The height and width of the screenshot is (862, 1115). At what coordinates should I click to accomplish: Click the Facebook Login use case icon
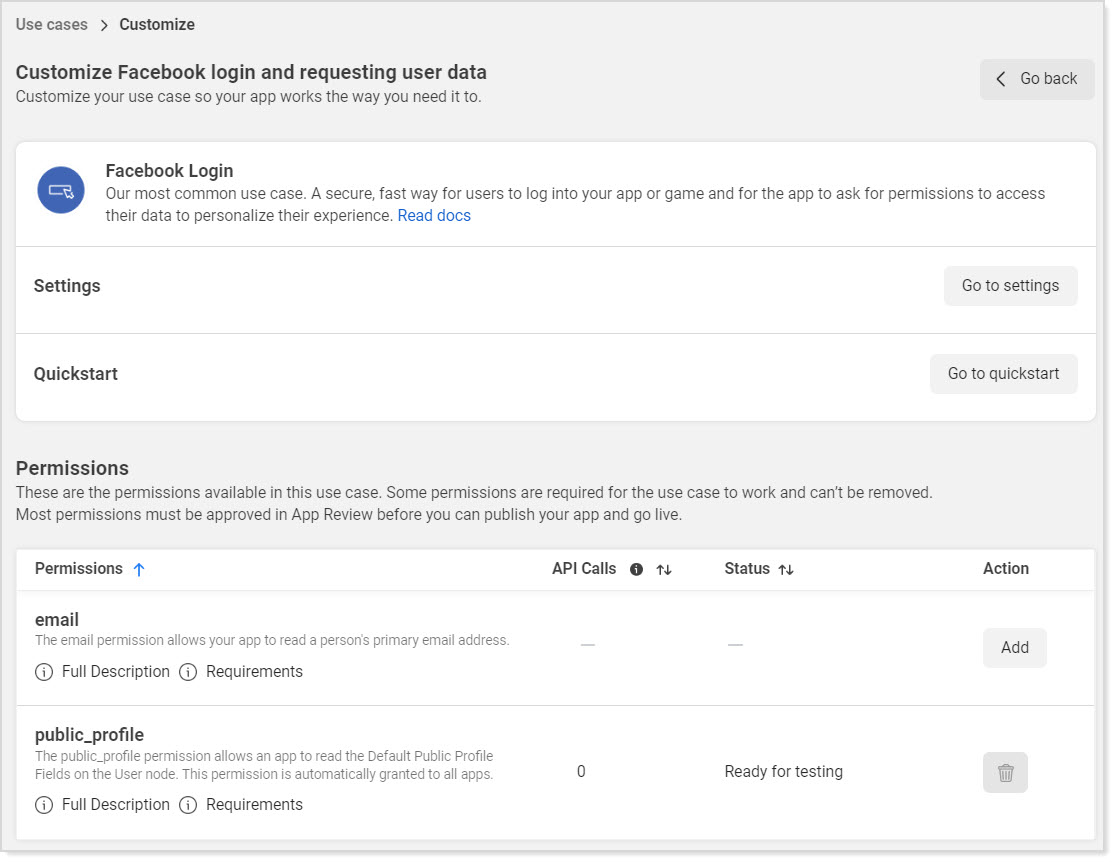point(61,190)
